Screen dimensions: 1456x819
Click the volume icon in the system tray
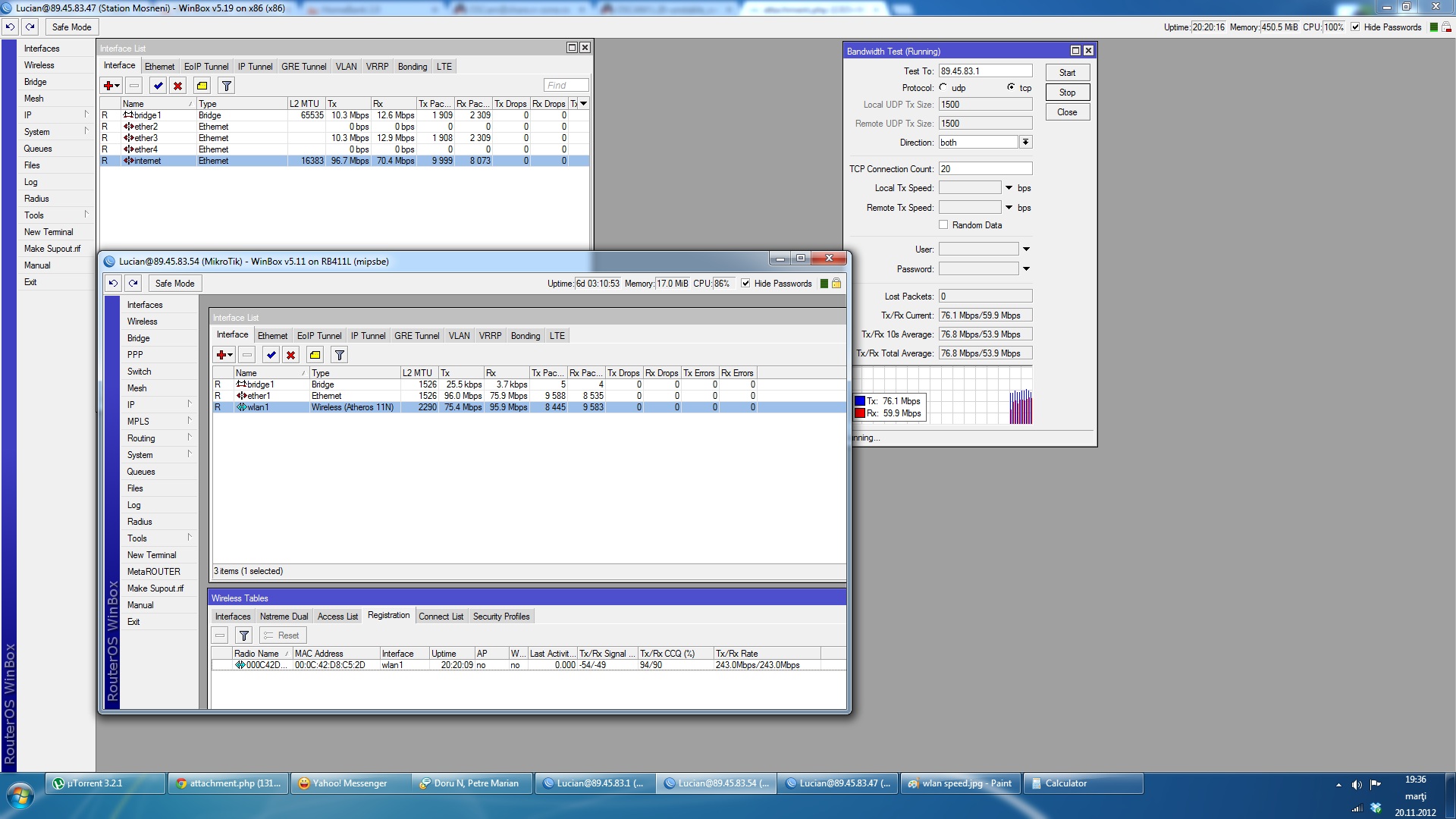coord(1357,784)
